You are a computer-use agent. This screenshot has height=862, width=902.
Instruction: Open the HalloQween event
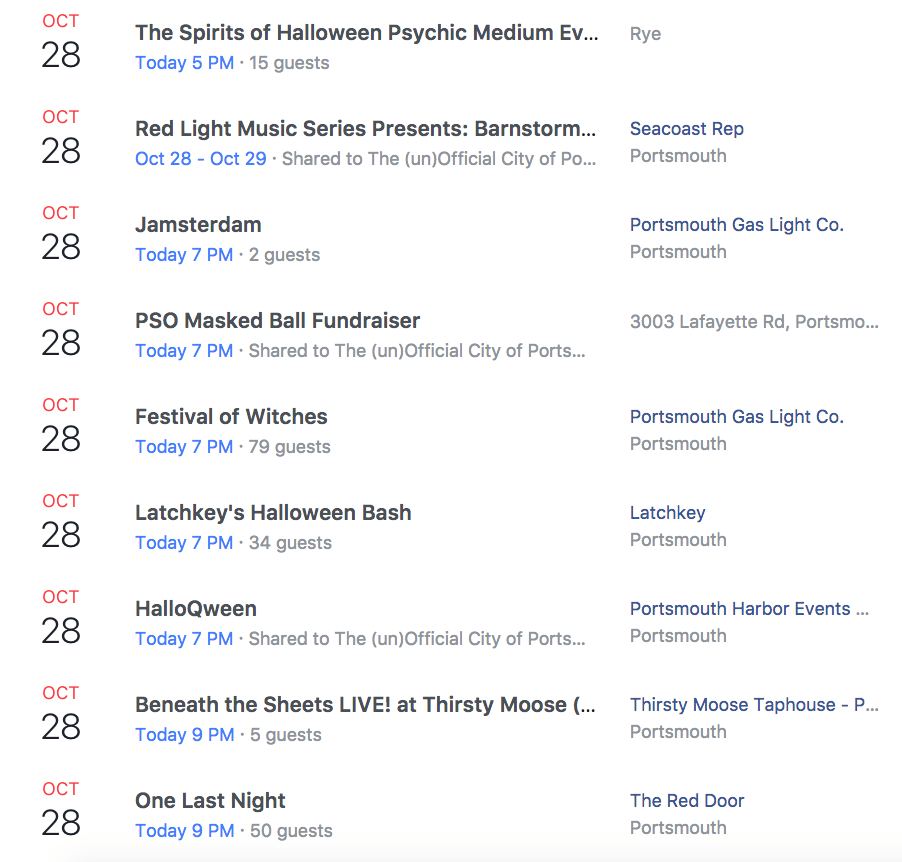point(196,609)
